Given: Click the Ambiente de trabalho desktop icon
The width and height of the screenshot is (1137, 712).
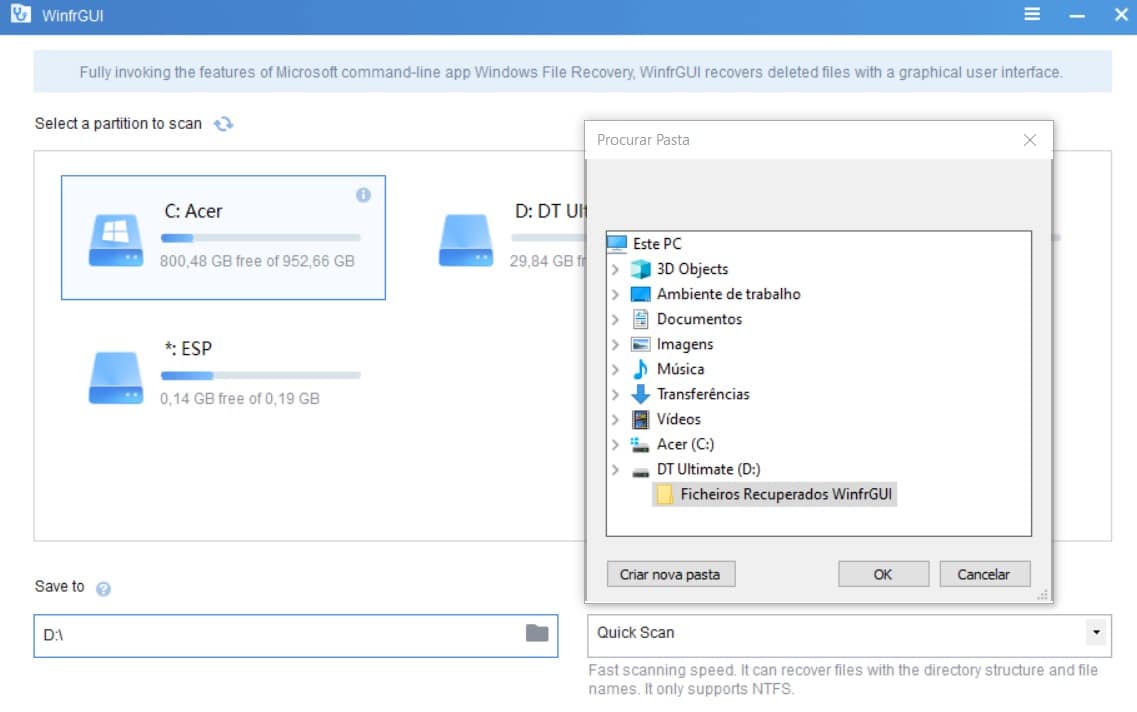Looking at the screenshot, I should point(640,294).
